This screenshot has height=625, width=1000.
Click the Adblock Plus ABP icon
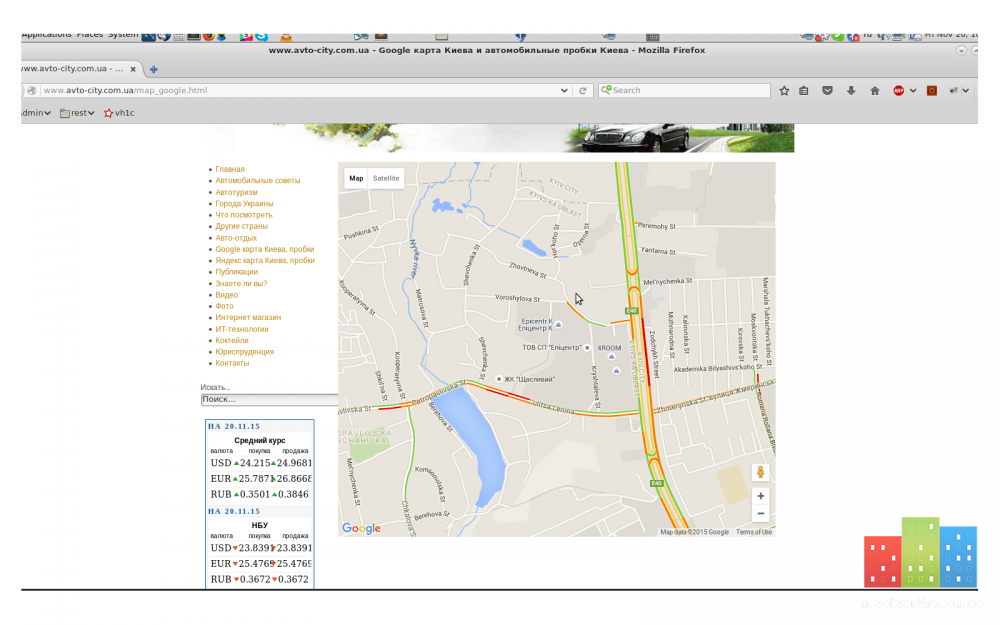(899, 91)
